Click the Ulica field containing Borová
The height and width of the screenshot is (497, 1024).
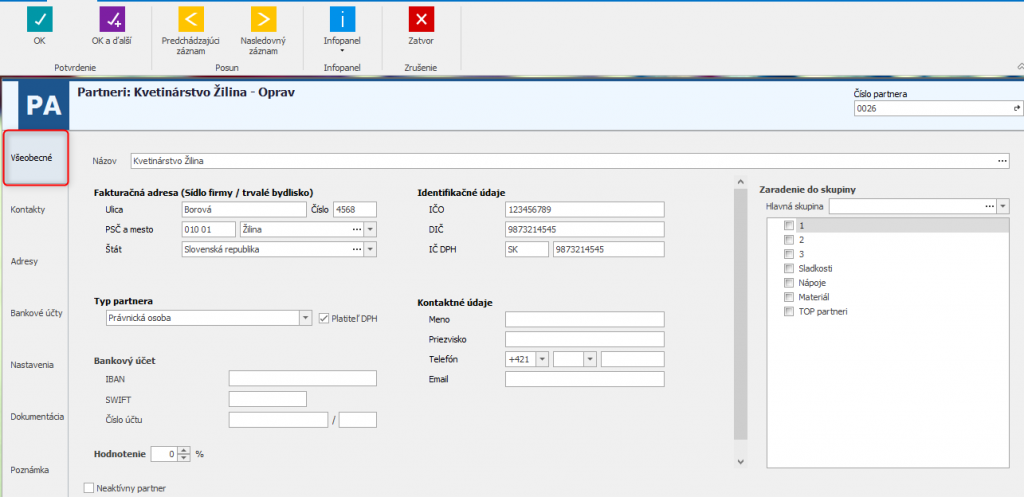click(x=243, y=209)
